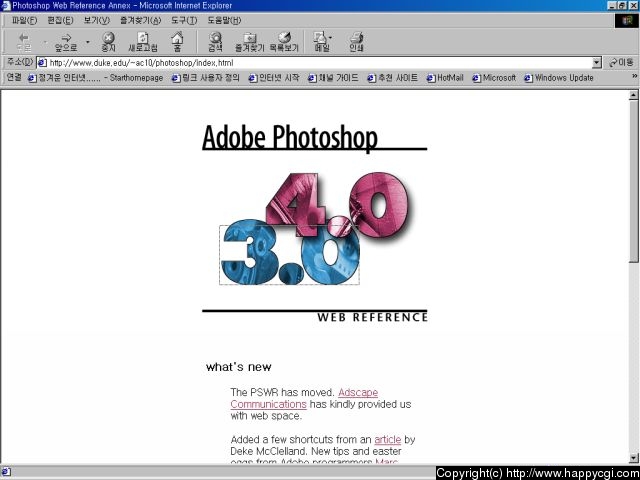
Task: Click the Adobe Photoshop title banner
Action: pos(314,138)
